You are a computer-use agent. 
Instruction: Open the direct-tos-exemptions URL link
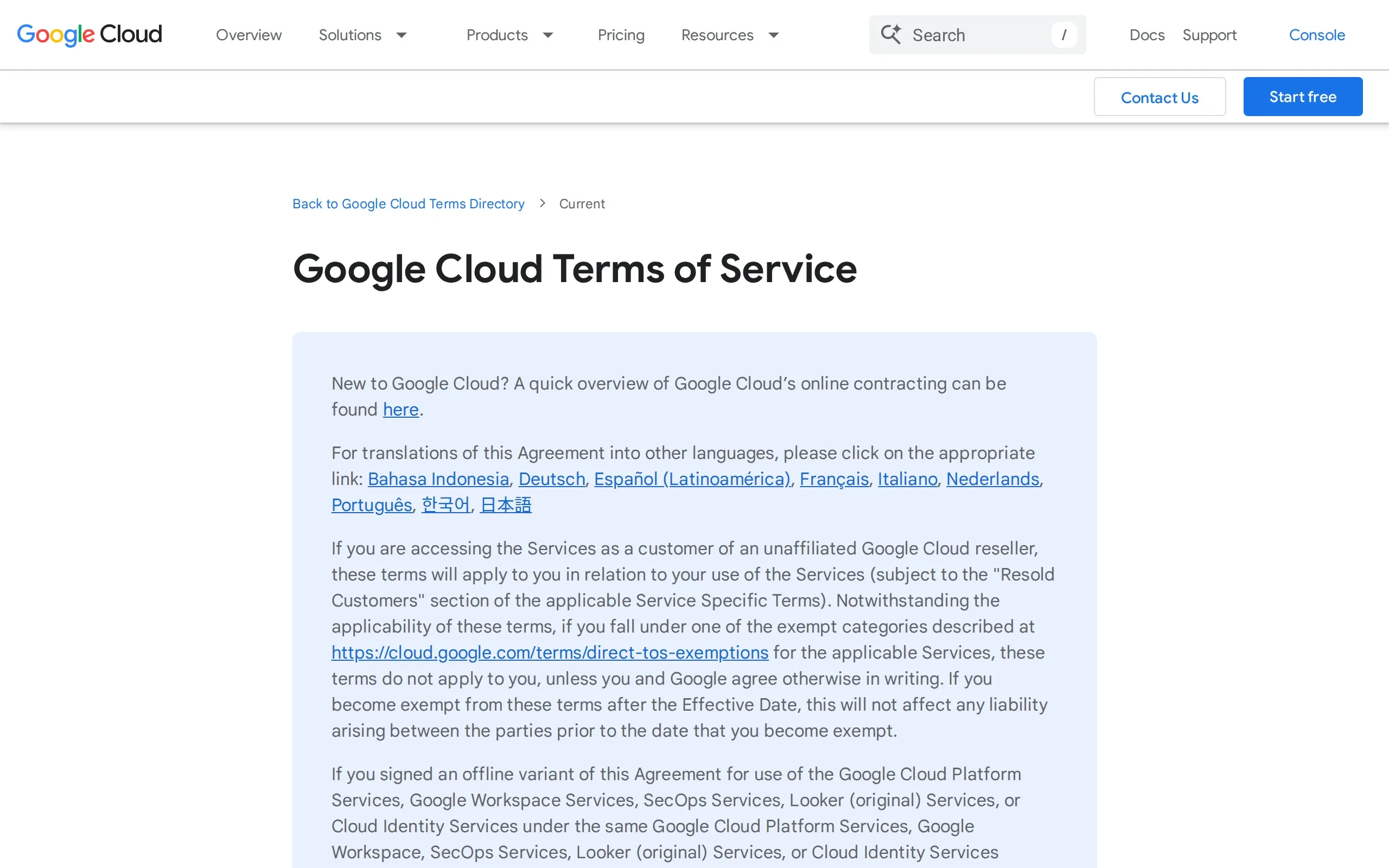[x=550, y=652]
